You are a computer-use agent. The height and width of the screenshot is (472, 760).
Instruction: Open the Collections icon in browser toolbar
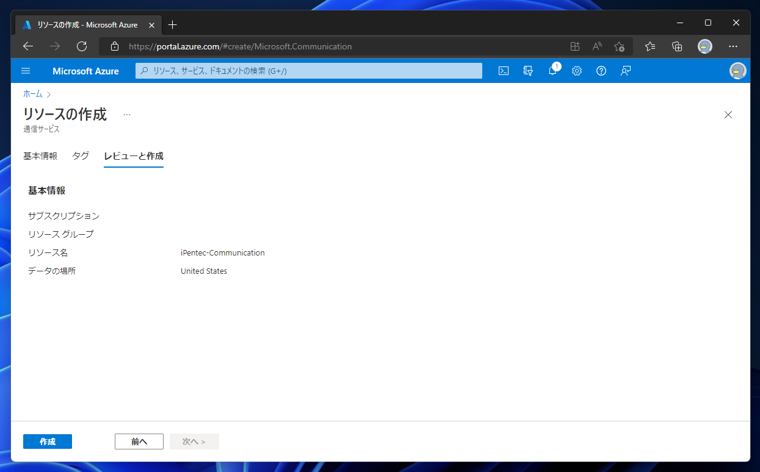(x=677, y=47)
